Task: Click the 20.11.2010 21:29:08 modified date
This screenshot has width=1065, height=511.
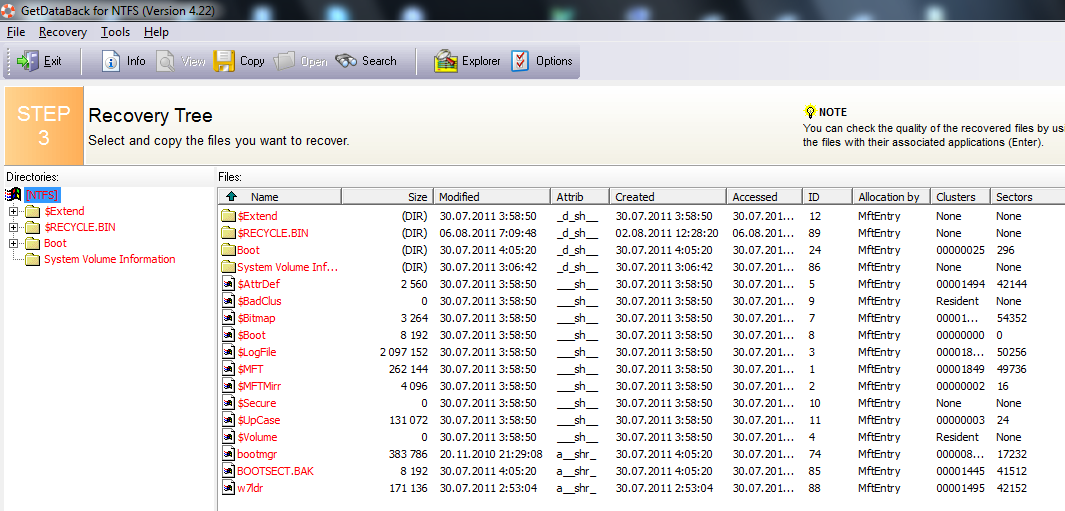Action: pos(490,454)
